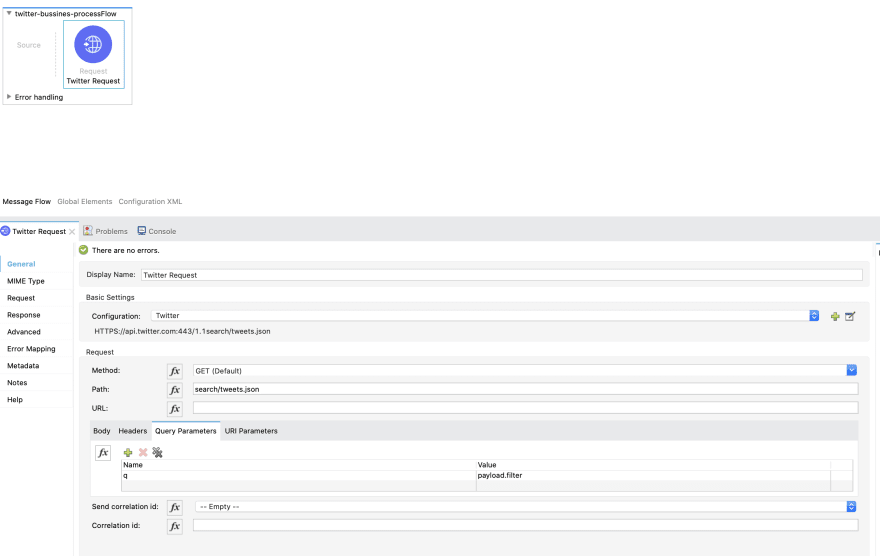Click the Path field search/tweets.json
Viewport: 880px width, 556px height.
(x=525, y=389)
